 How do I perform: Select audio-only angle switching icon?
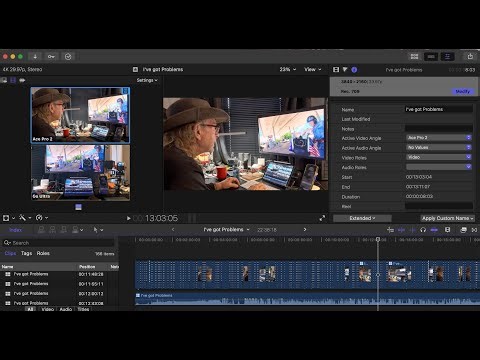click(22, 80)
